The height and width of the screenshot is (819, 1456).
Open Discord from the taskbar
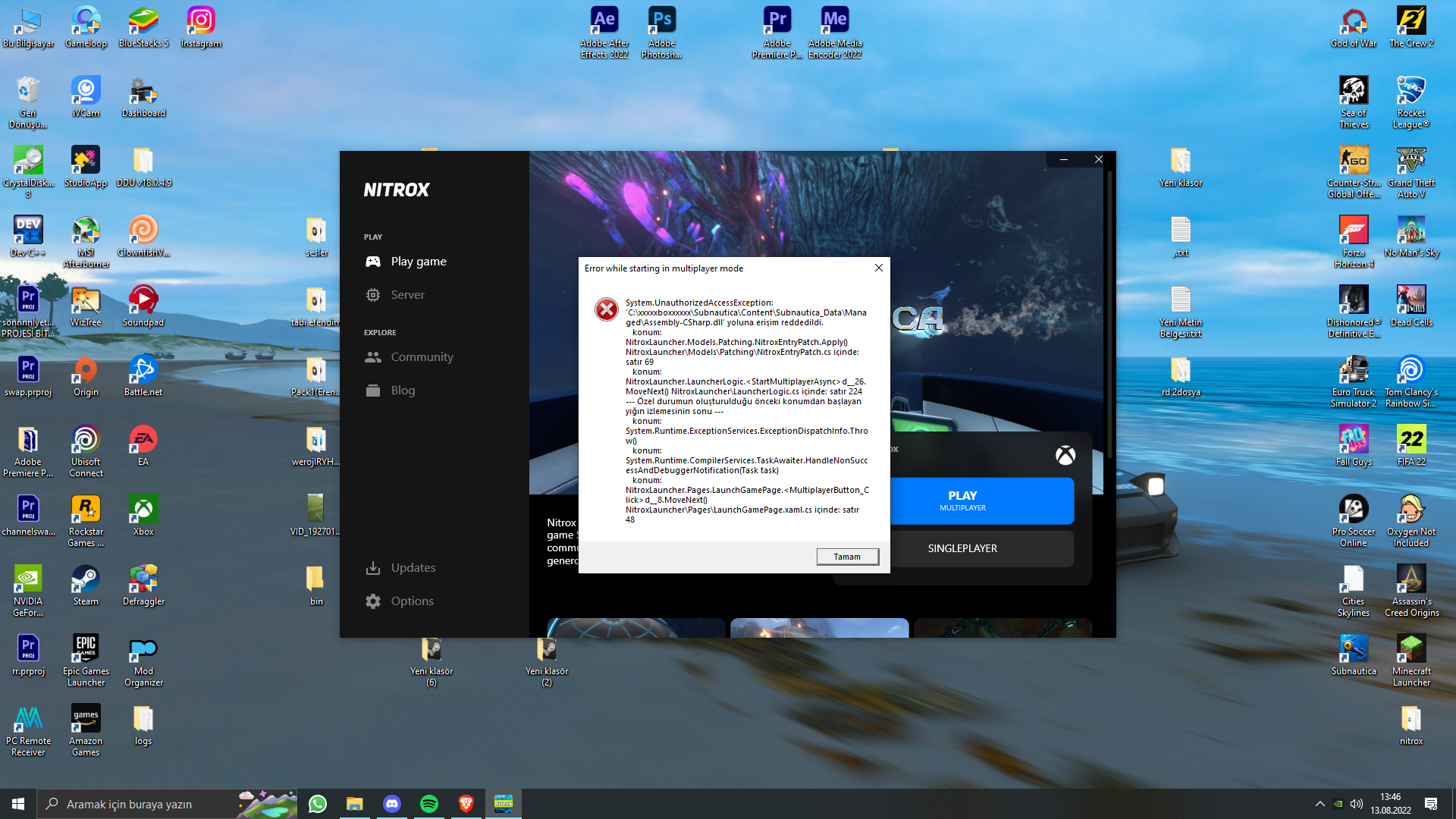tap(392, 804)
